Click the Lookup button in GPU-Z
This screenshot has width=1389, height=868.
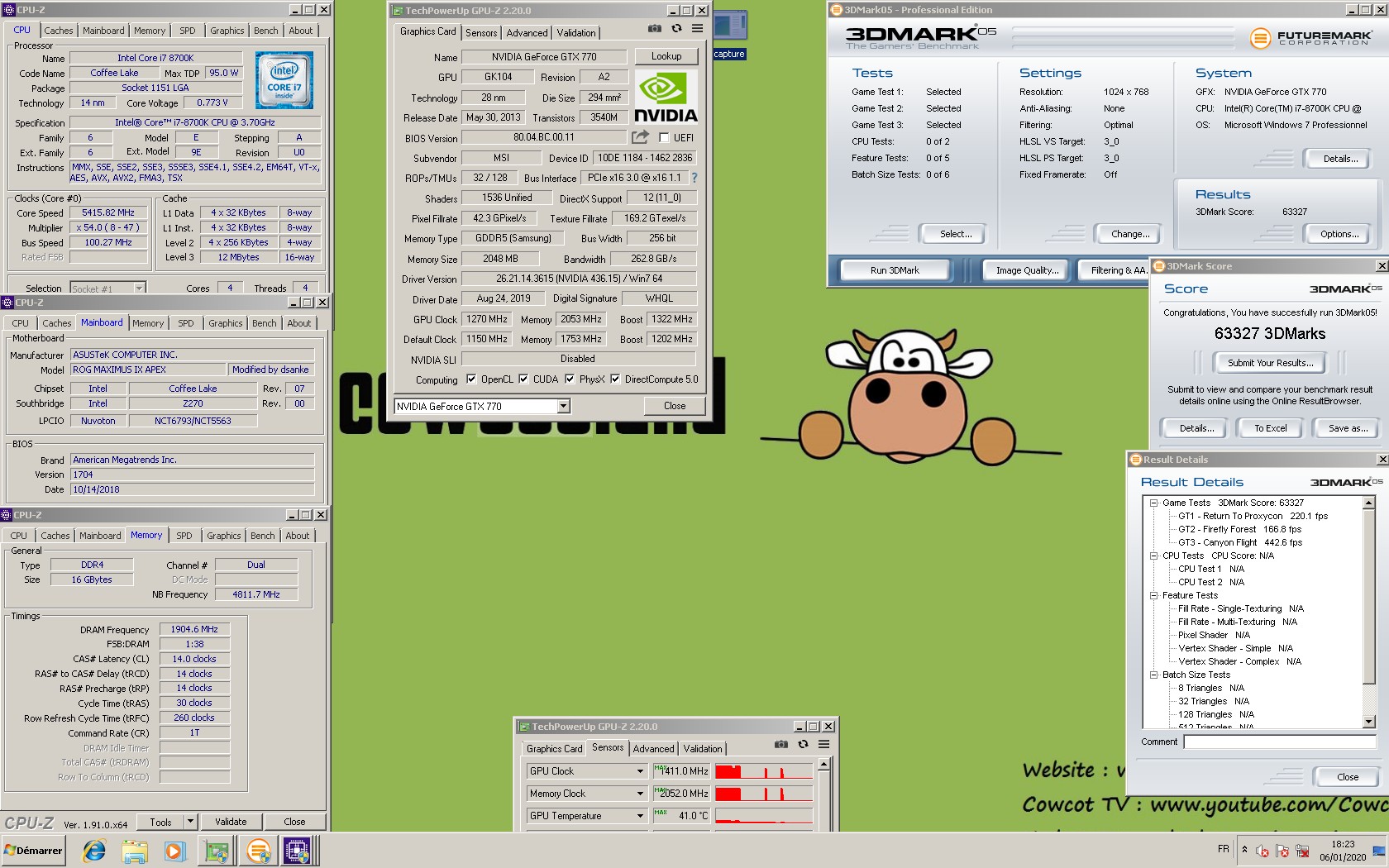[666, 56]
